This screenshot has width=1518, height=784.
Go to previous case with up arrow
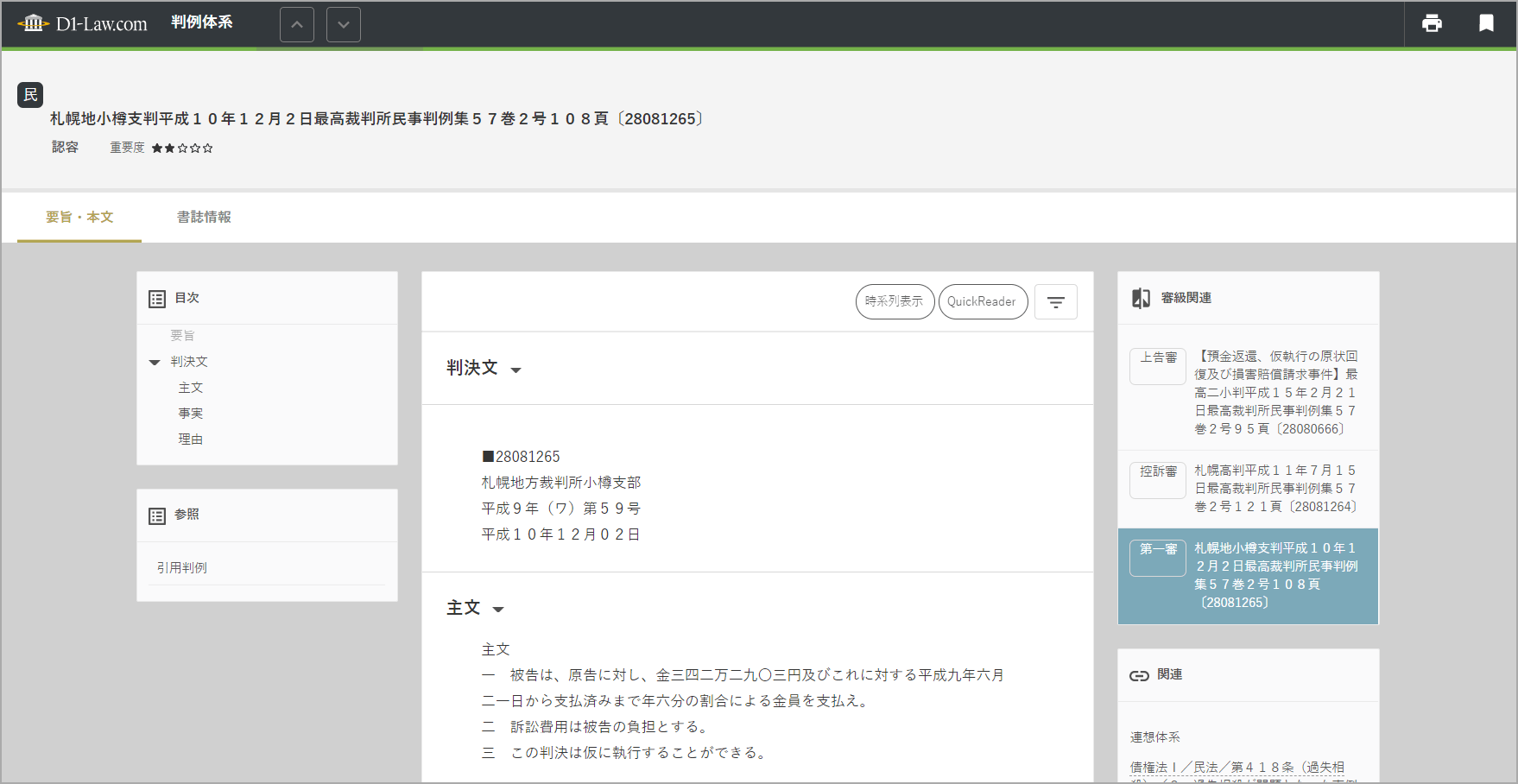[297, 25]
